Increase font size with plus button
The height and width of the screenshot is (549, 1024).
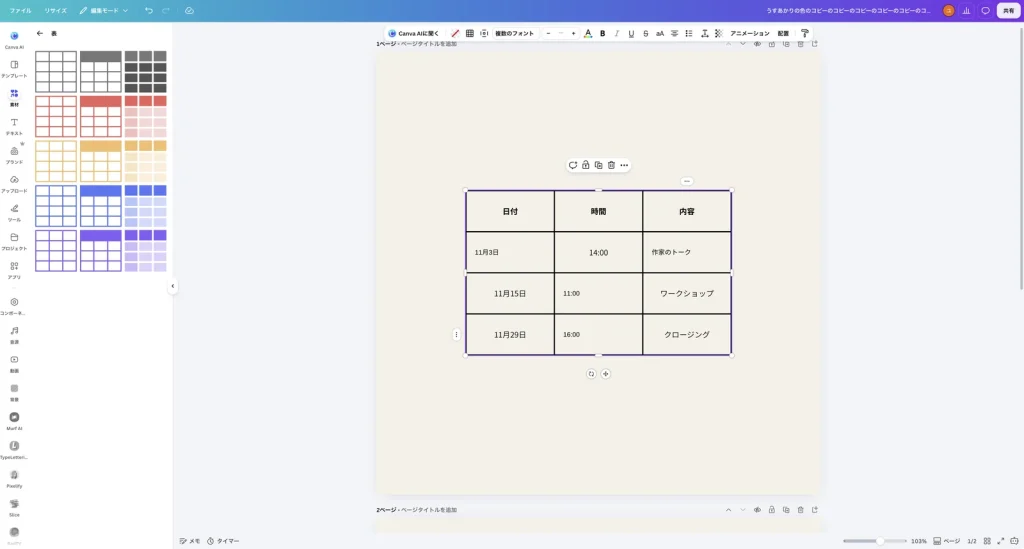[573, 33]
